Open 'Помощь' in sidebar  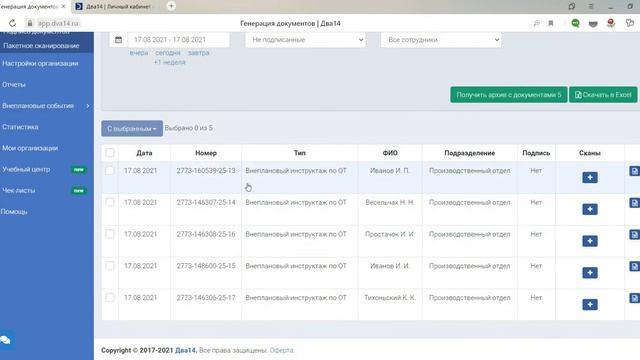coord(14,212)
